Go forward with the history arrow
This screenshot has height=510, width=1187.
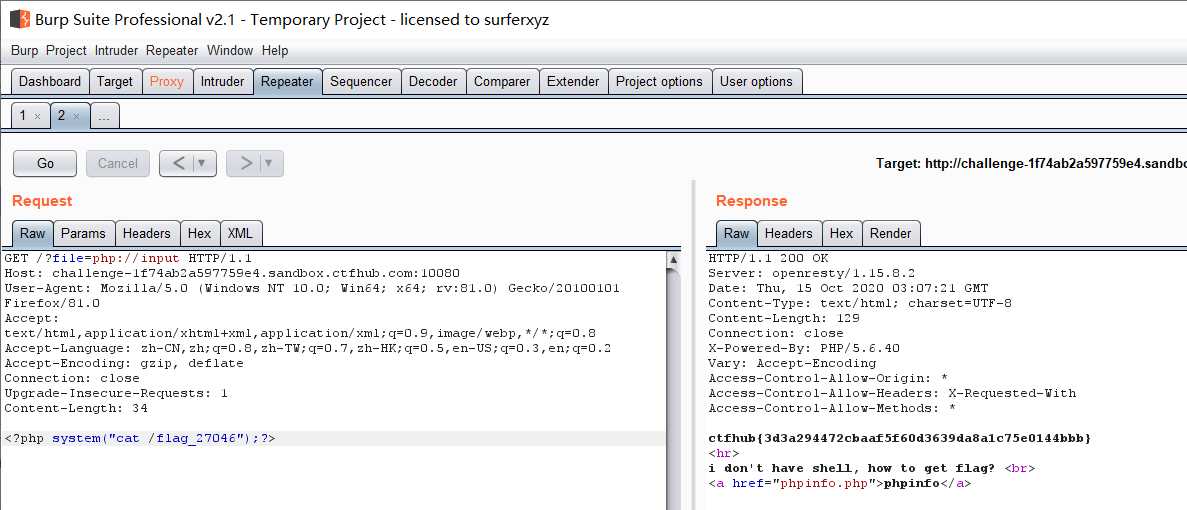[245, 163]
